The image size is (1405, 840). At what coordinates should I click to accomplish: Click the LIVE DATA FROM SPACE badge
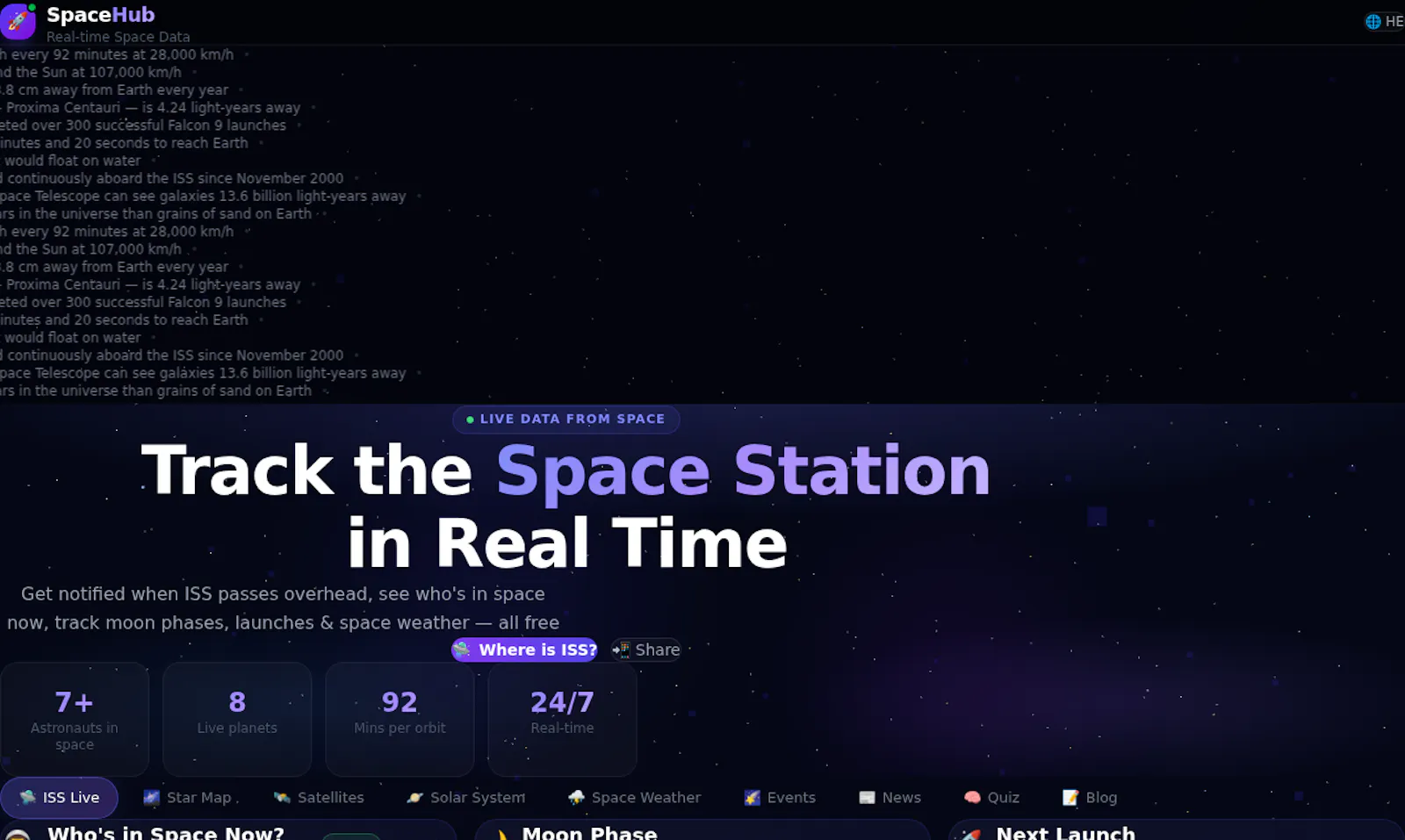click(566, 420)
